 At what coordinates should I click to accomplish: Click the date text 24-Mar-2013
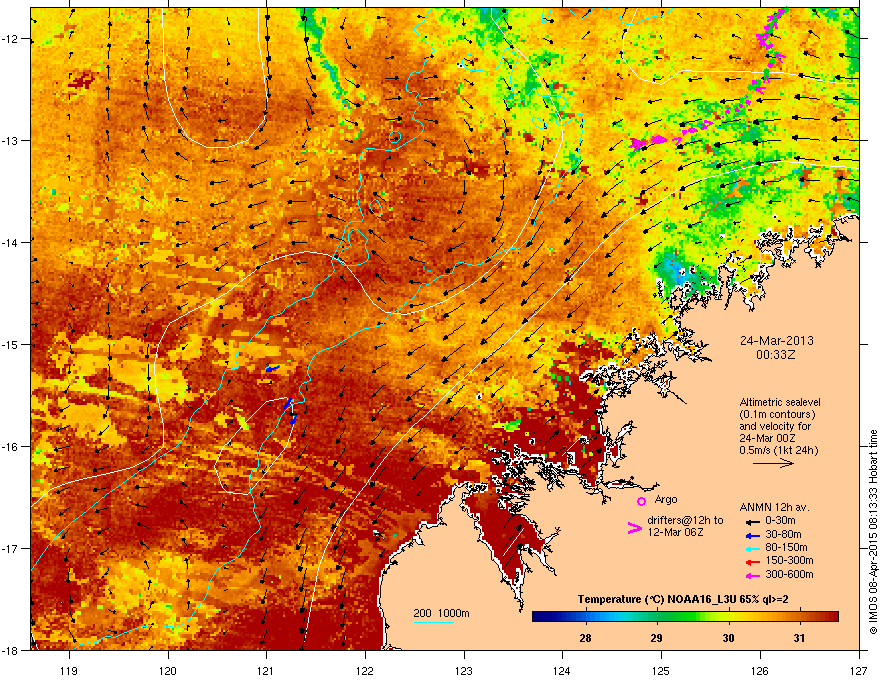pyautogui.click(x=777, y=341)
